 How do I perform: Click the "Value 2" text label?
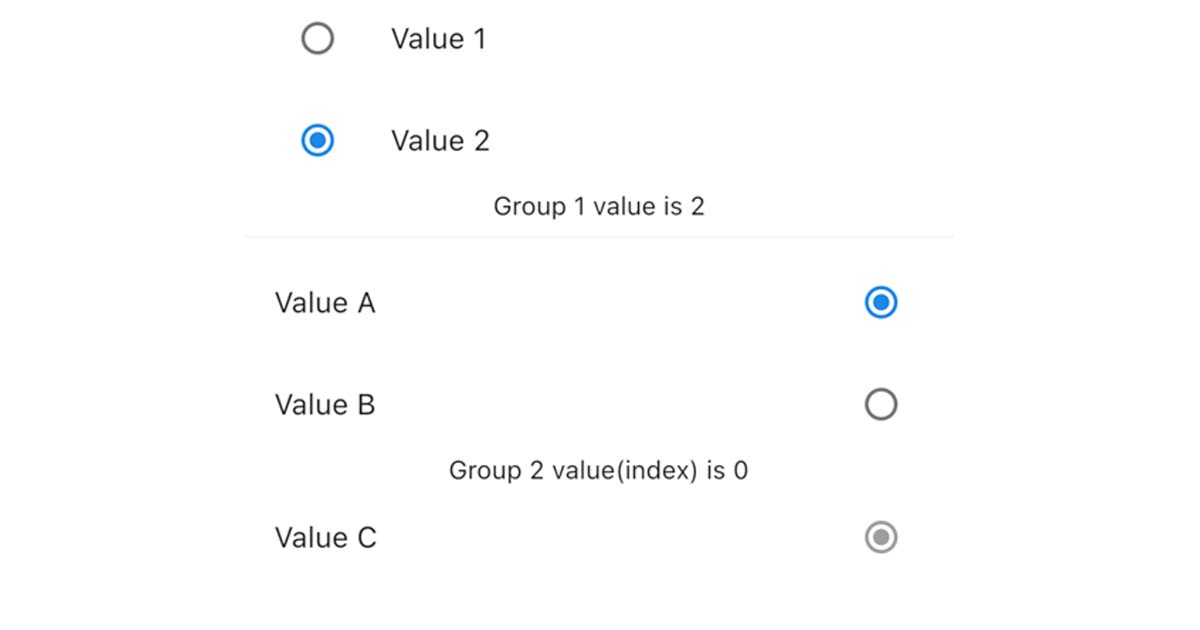(440, 141)
